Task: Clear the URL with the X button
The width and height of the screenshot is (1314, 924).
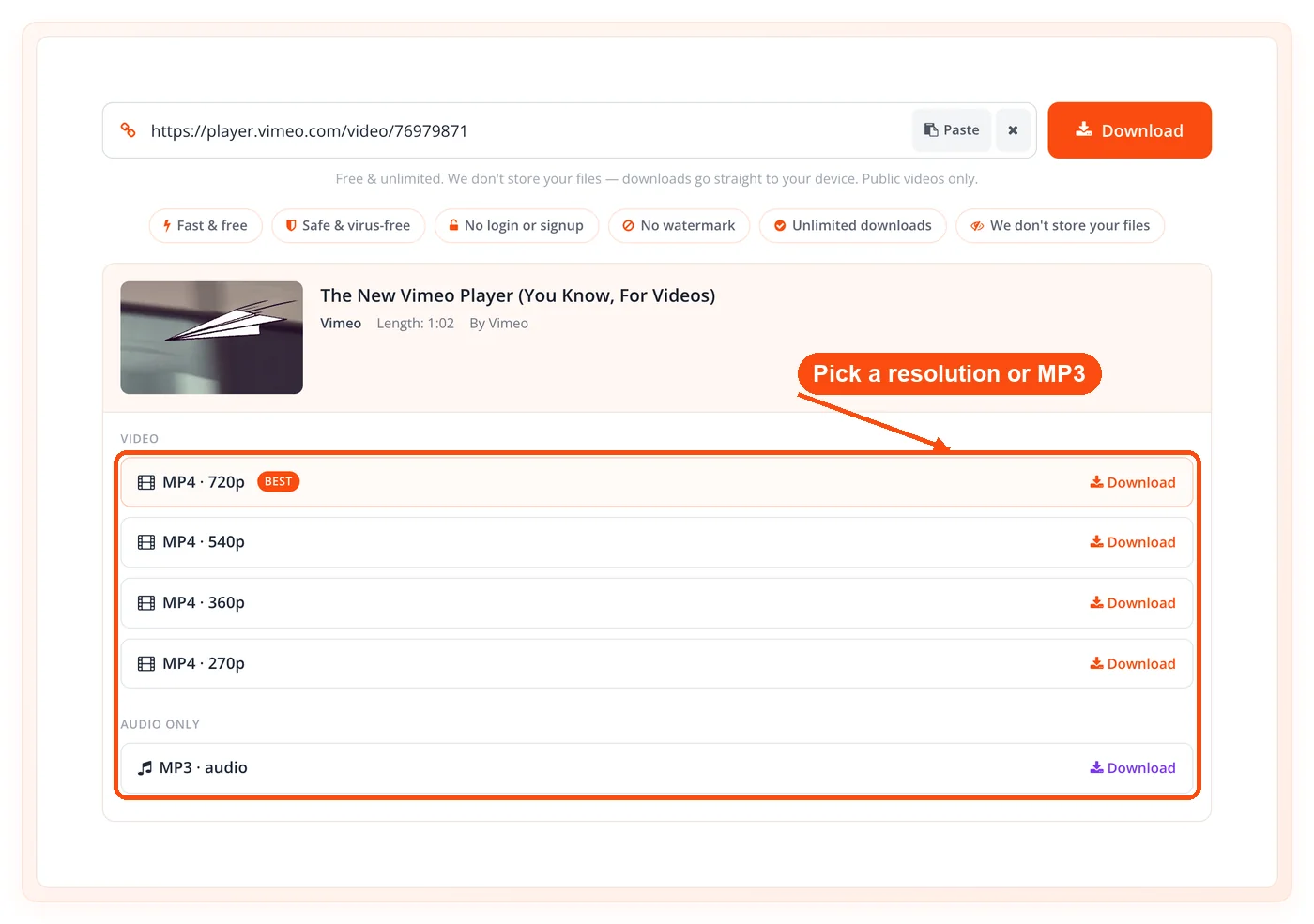Action: (1013, 130)
